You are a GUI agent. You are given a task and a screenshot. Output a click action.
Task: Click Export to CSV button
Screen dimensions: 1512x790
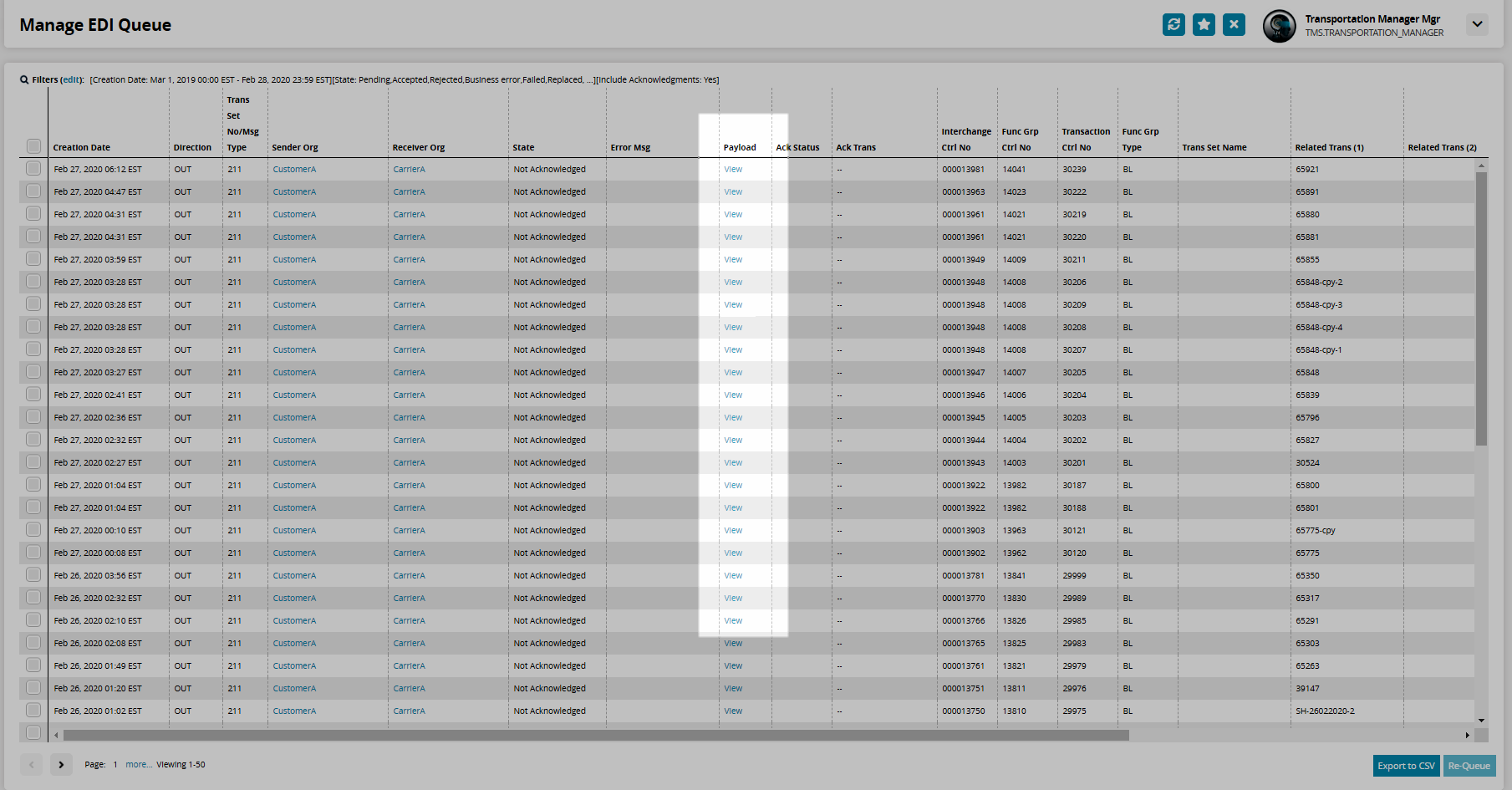click(x=1406, y=766)
